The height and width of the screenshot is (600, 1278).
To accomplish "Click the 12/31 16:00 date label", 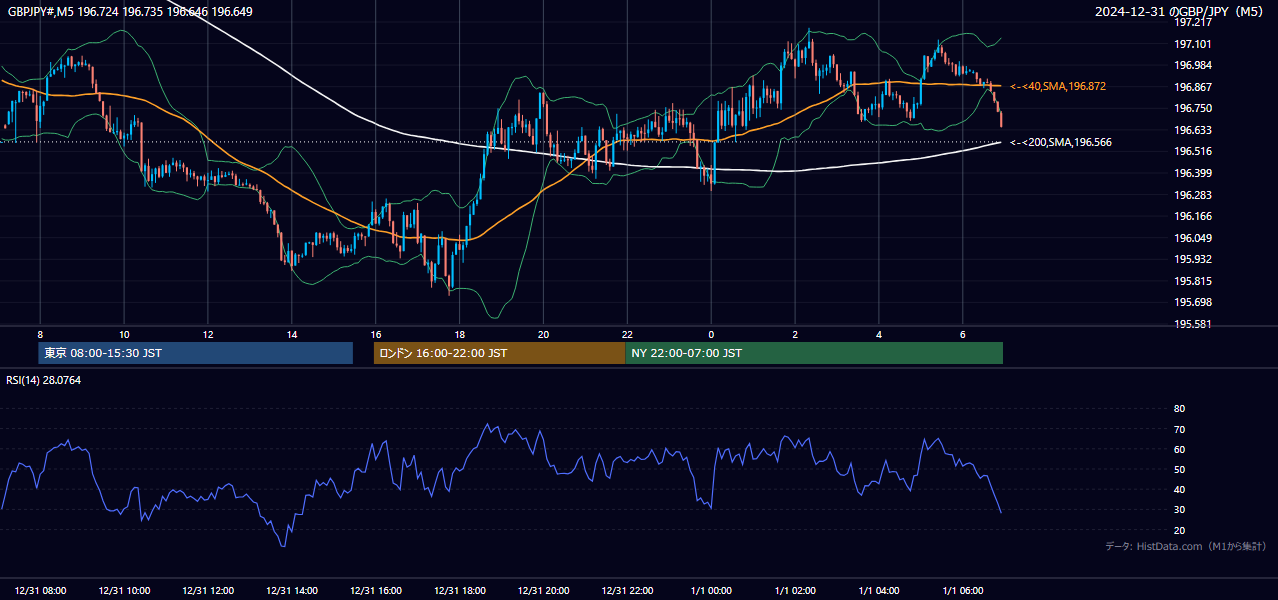I will click(x=376, y=591).
